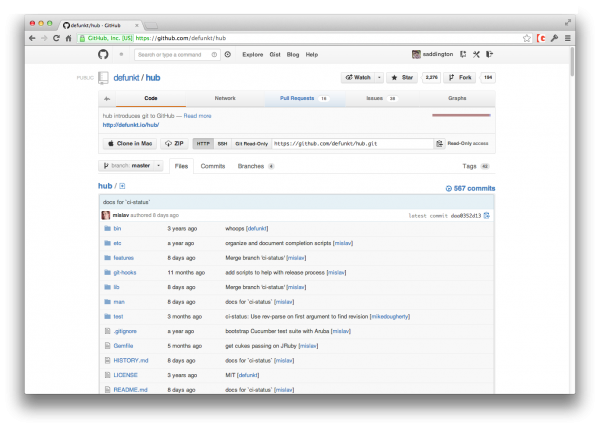The width and height of the screenshot is (600, 428).
Task: Open the Gist link
Action: (275, 55)
